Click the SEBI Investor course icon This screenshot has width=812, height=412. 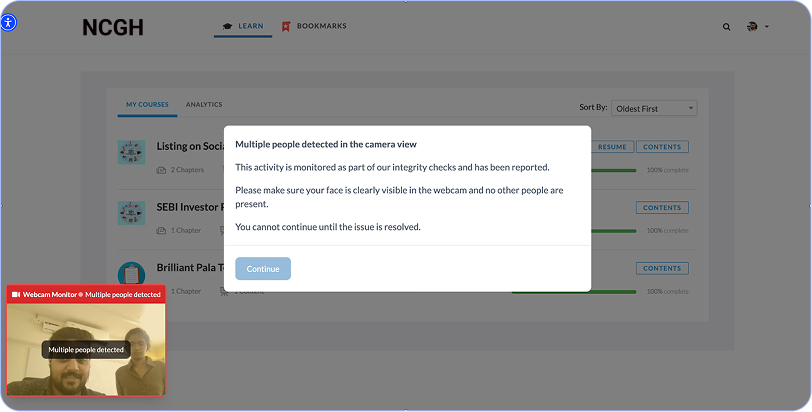point(131,213)
